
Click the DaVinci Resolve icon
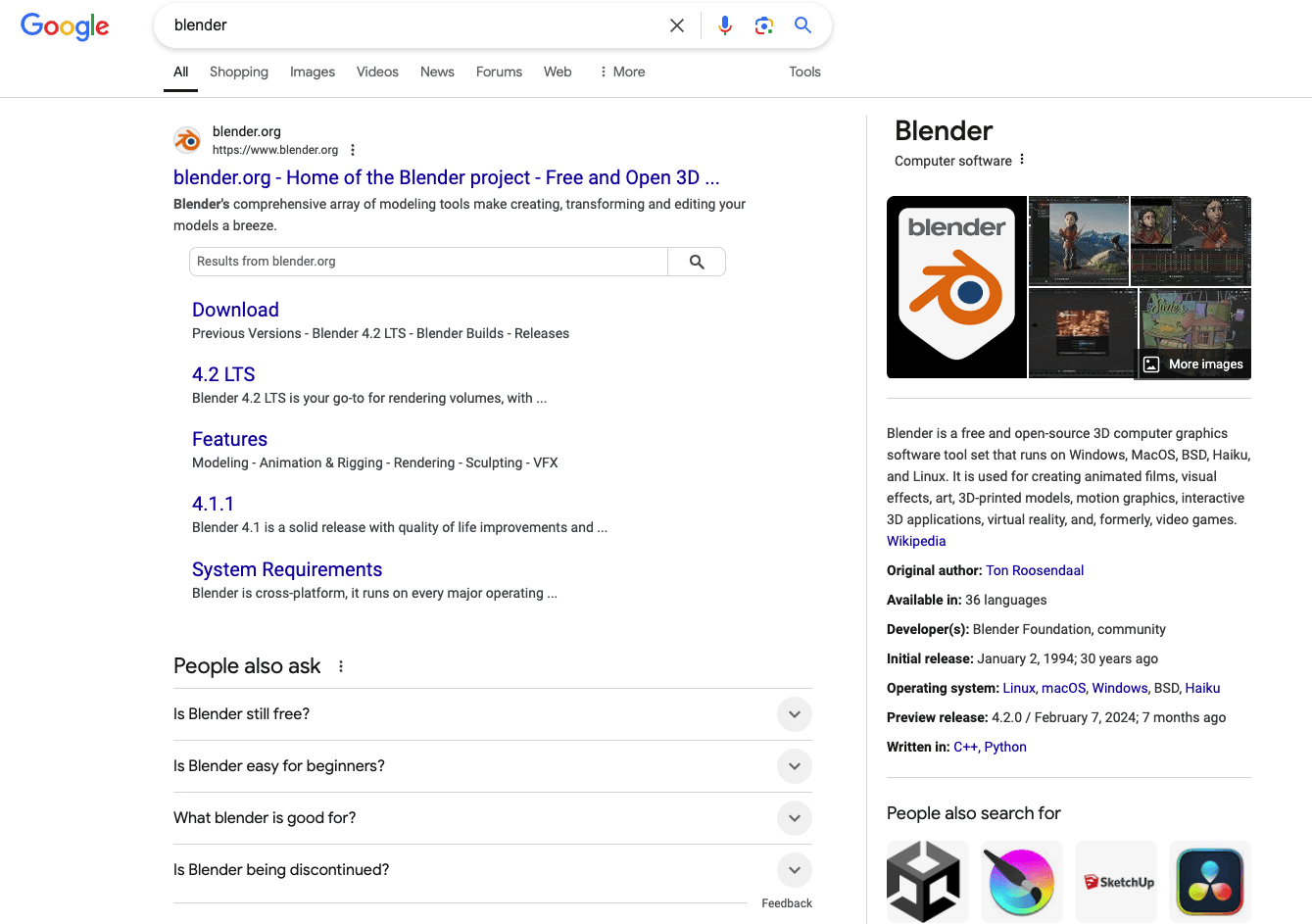[1208, 881]
